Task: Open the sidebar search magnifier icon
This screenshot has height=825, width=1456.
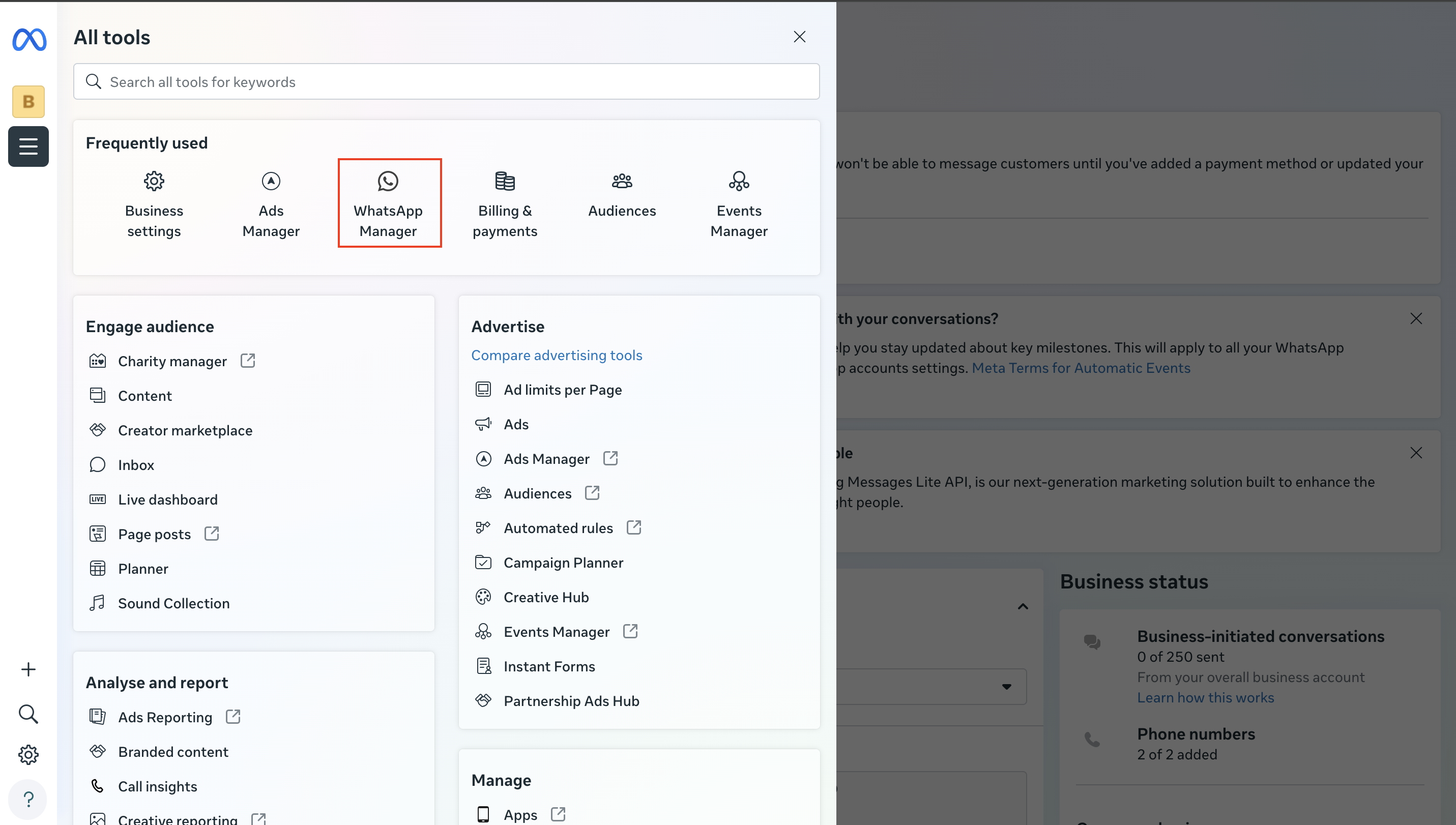Action: click(28, 714)
